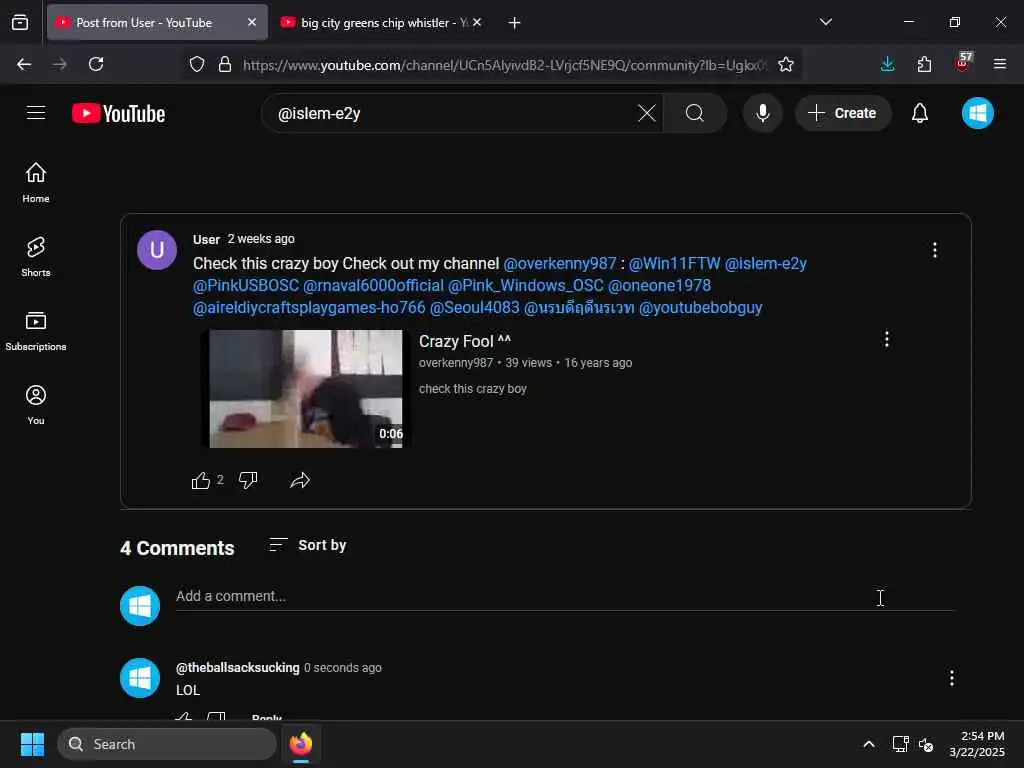1024x768 pixels.
Task: View site security padlock info
Action: (225, 64)
